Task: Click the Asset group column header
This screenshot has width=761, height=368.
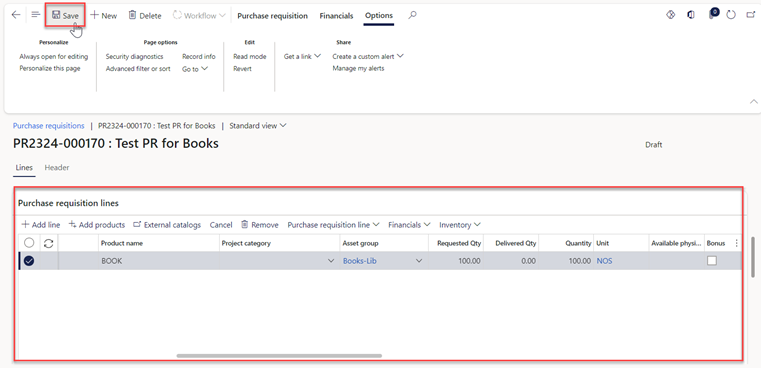Action: [383, 243]
